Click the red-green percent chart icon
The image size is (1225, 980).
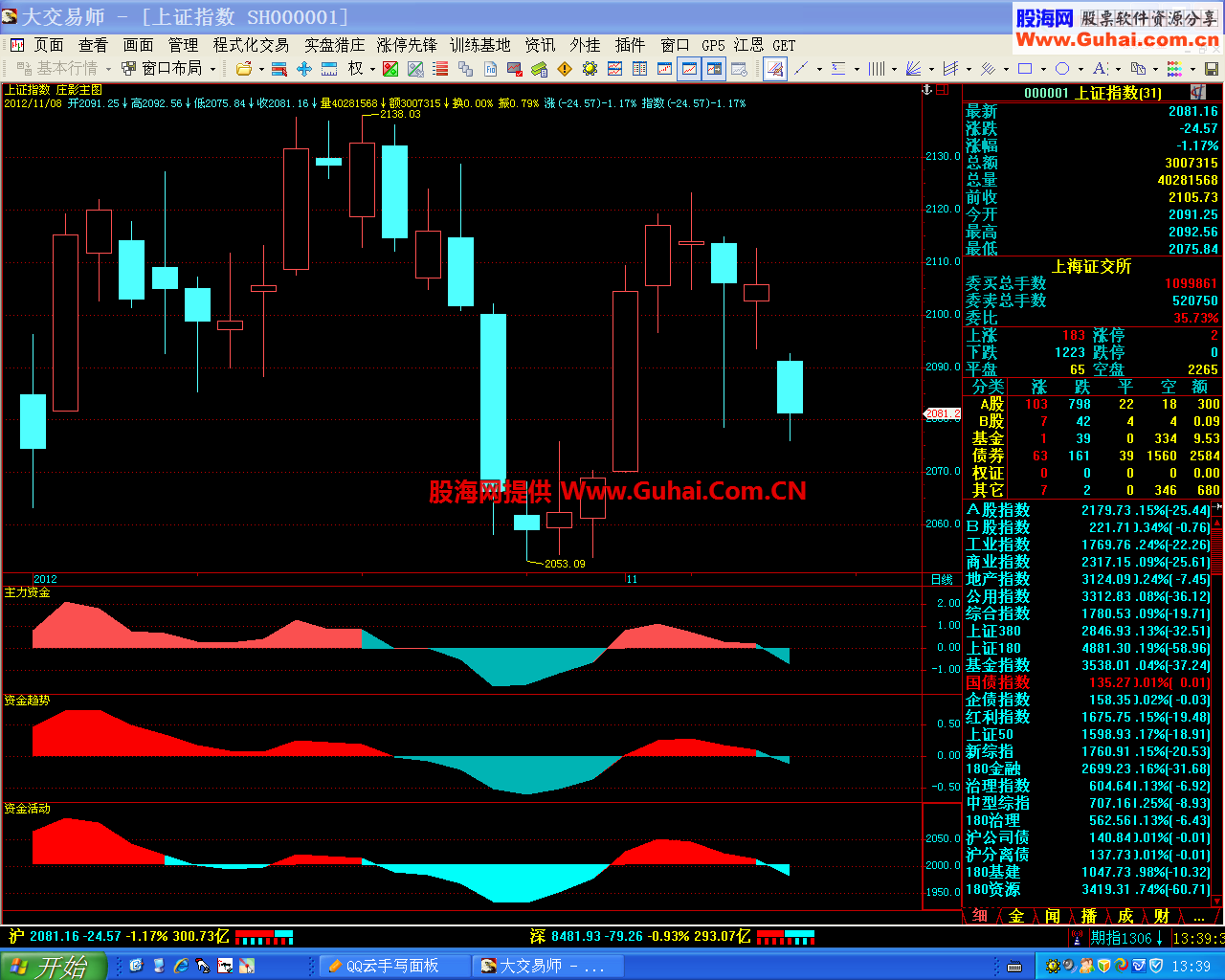coord(390,69)
